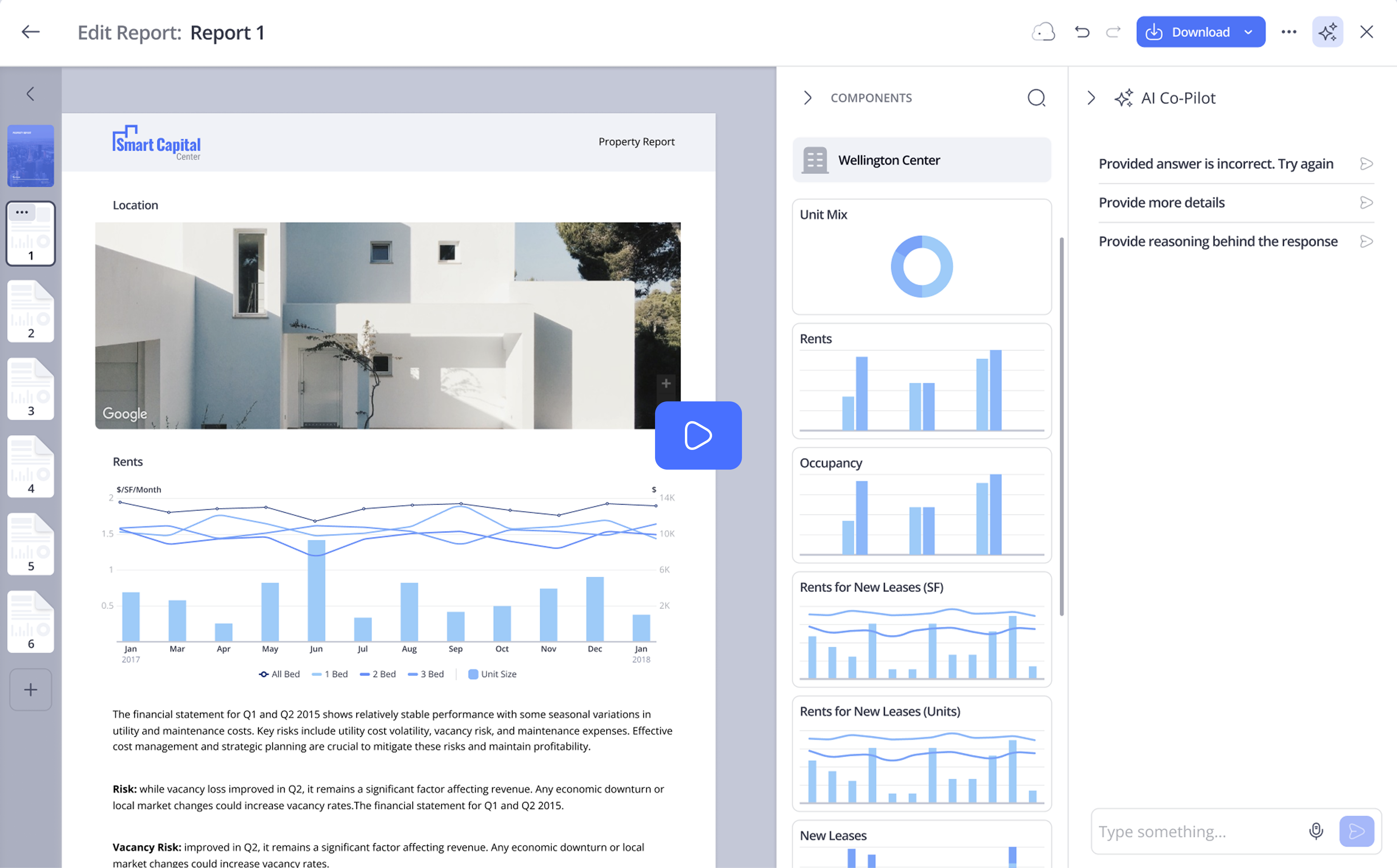Send 'Provided answer is incorrect. Try again'

[1366, 164]
